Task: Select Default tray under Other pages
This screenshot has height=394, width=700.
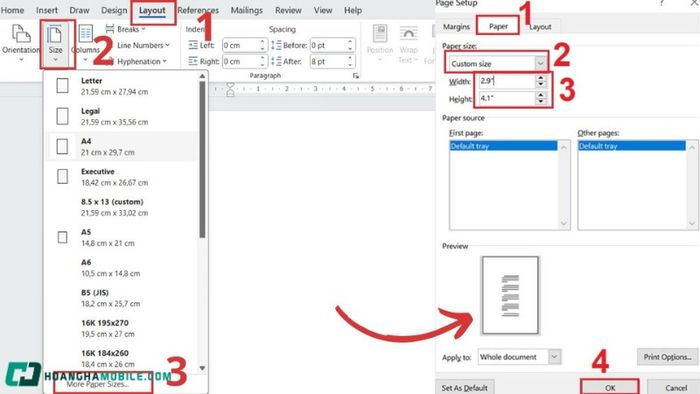Action: 632,146
